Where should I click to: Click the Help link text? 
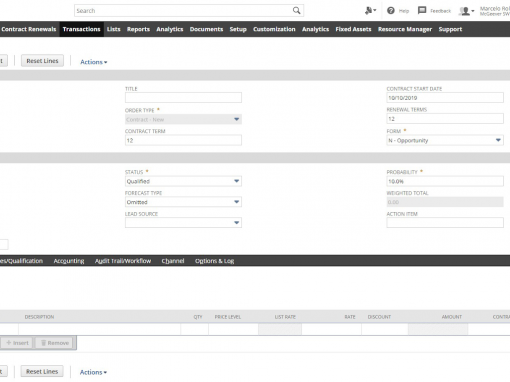(404, 11)
